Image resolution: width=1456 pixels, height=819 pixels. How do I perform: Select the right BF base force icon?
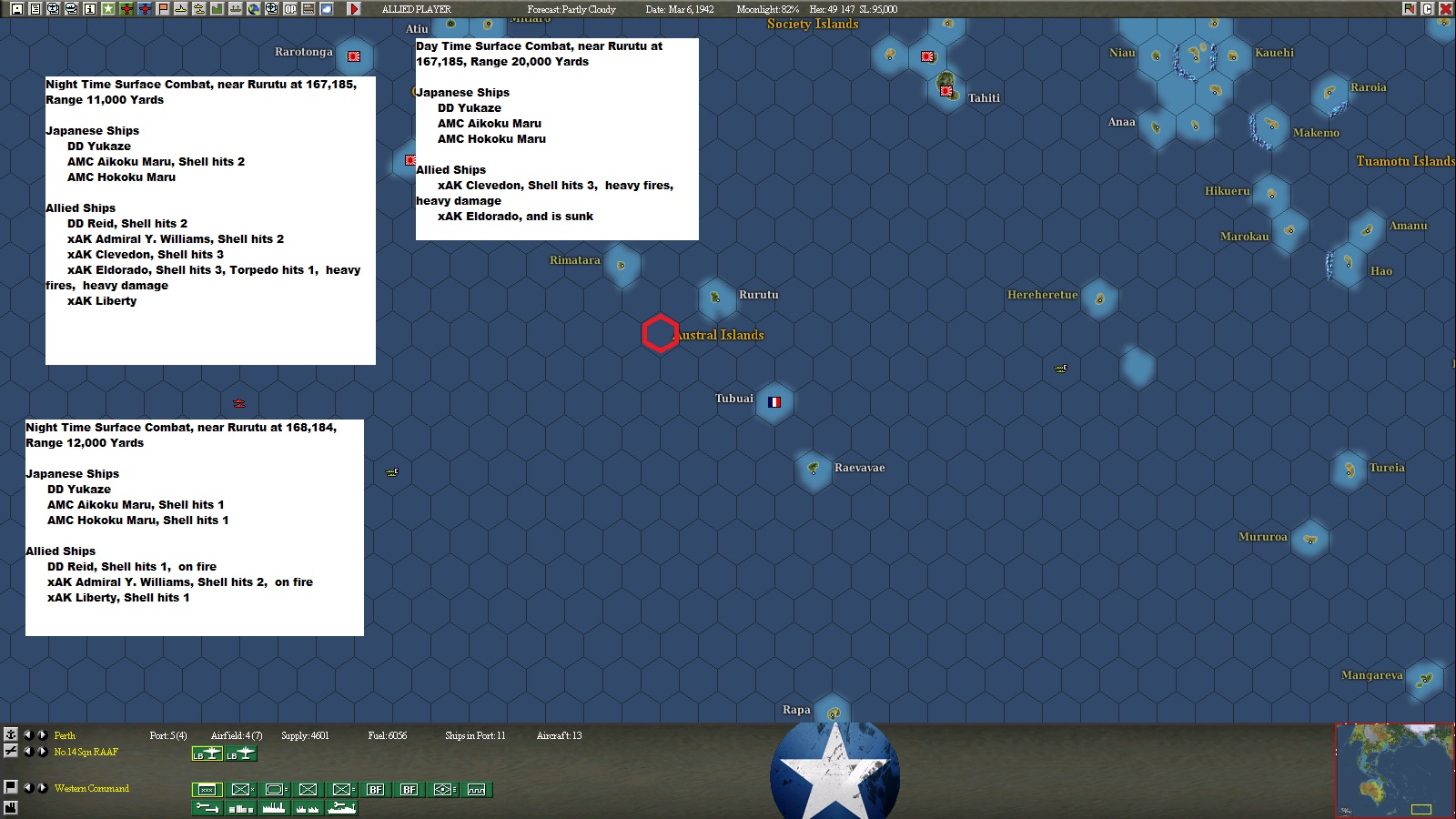click(409, 790)
